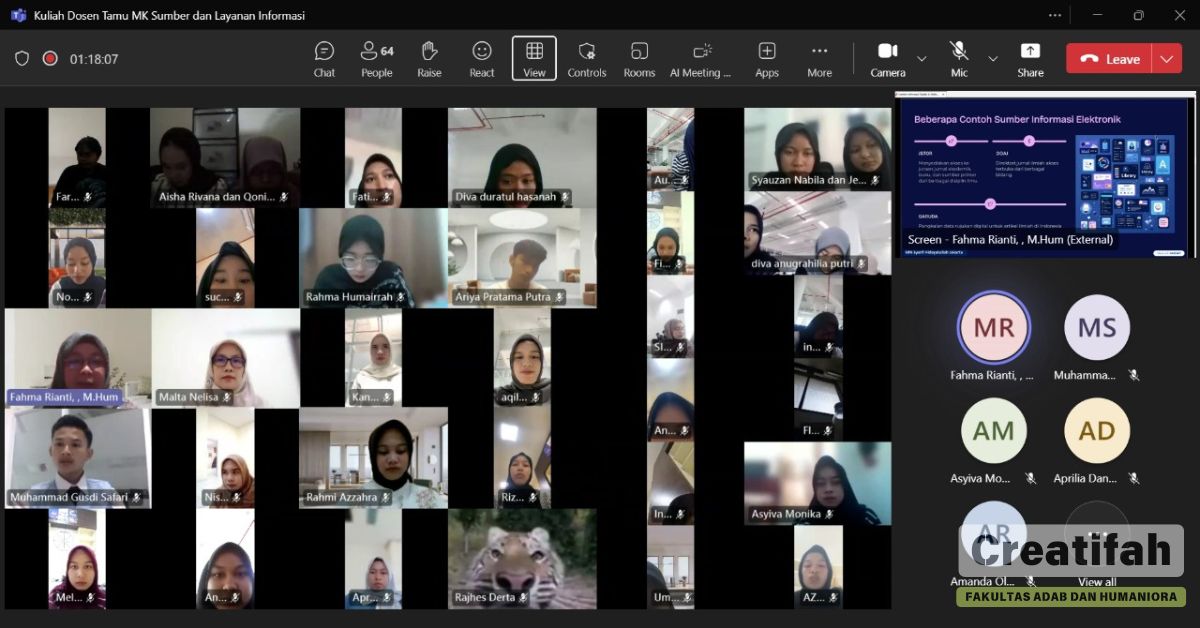Open the Chat panel
Viewport: 1200px width, 628px height.
click(x=324, y=58)
